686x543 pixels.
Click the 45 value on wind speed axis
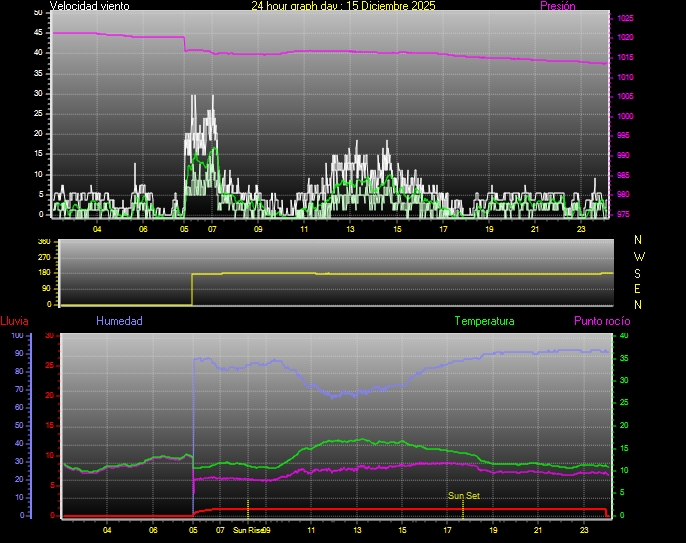pos(38,32)
